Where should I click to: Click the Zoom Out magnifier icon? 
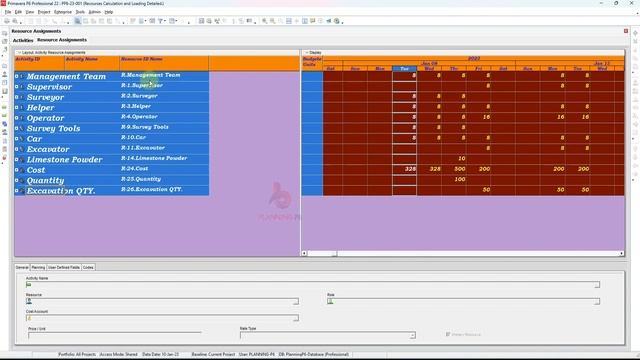coord(273,21)
